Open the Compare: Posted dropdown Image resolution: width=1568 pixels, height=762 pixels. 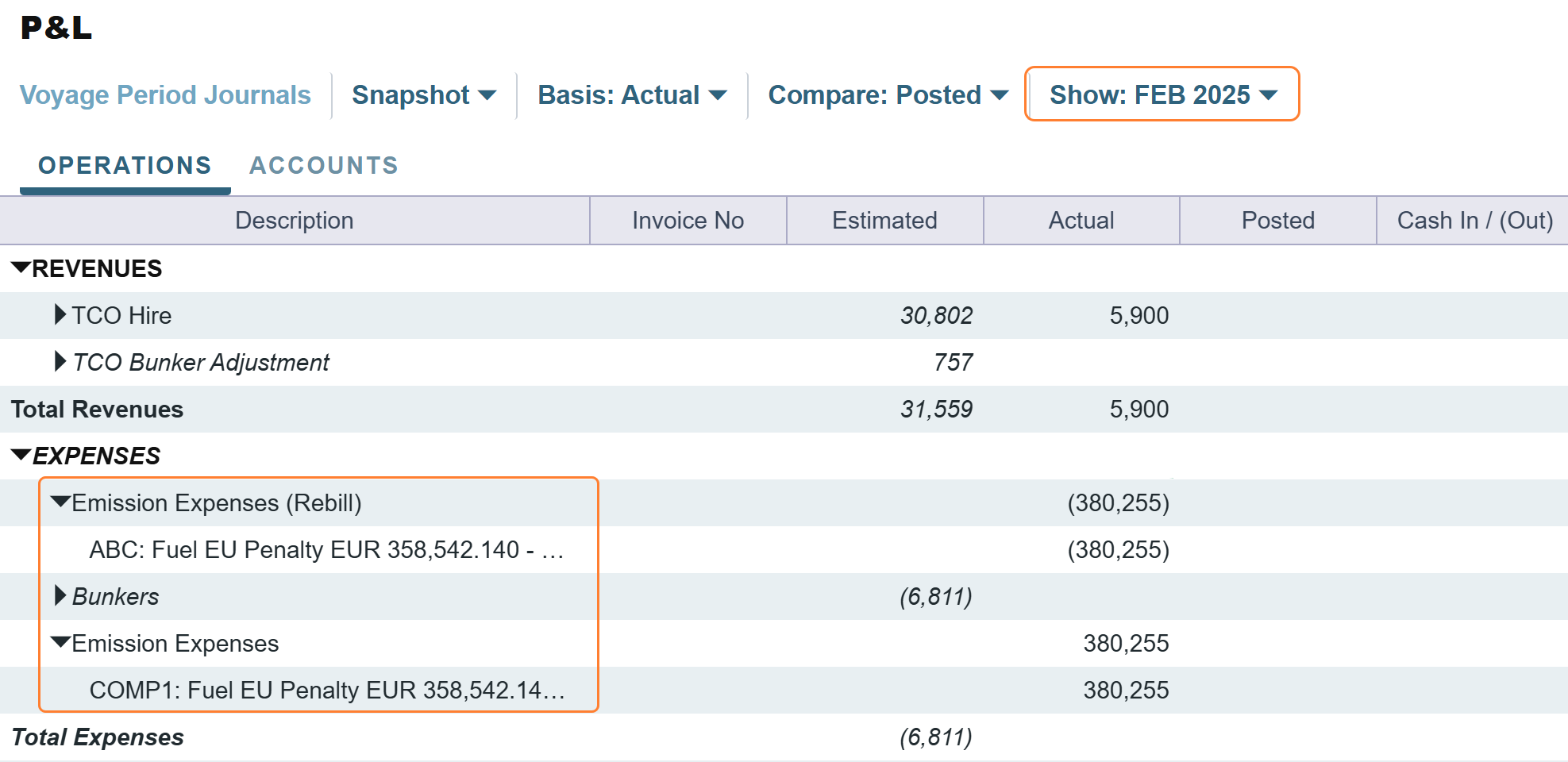pos(886,94)
